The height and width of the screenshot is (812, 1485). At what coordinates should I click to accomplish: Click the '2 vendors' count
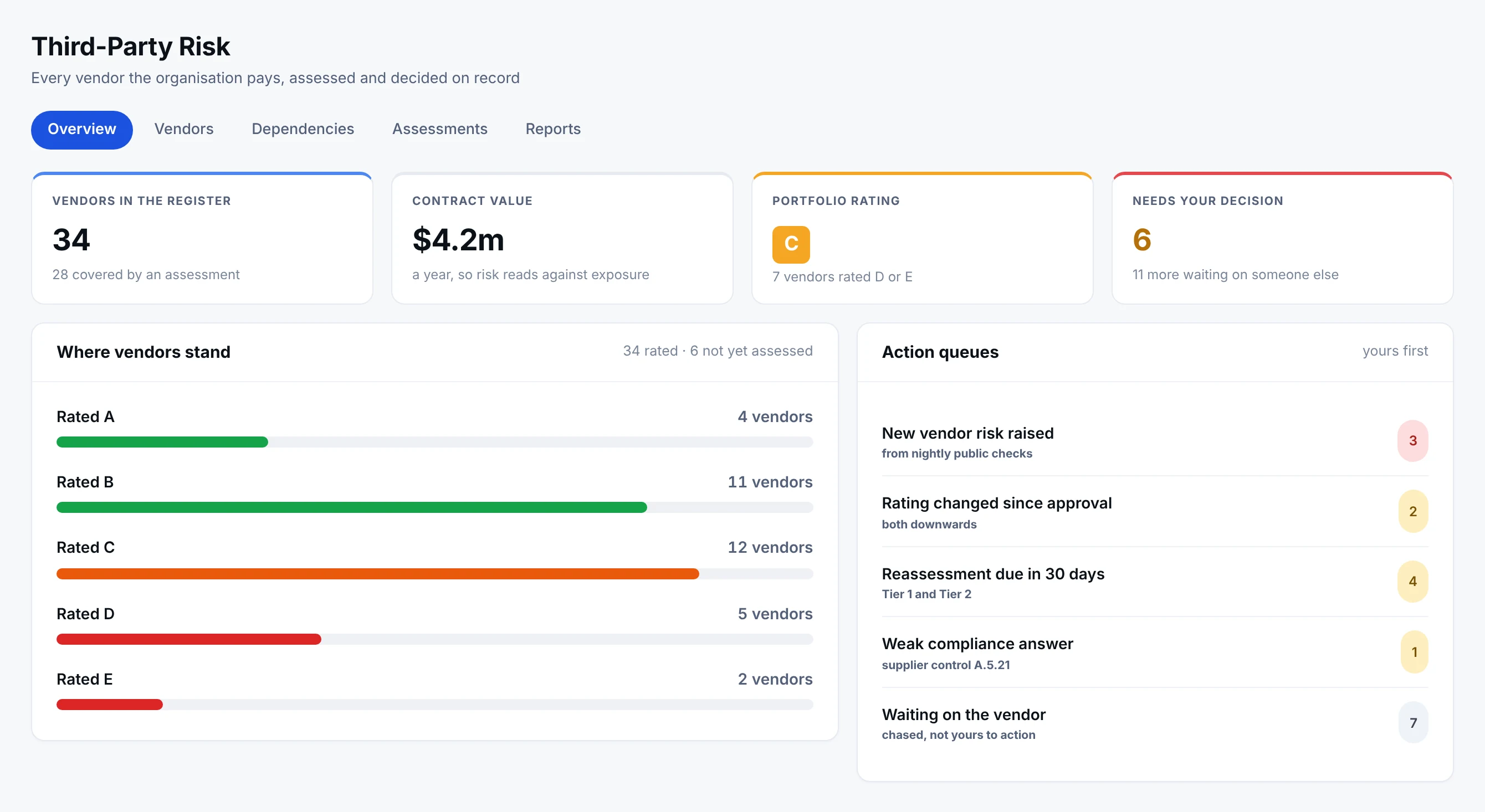click(775, 680)
